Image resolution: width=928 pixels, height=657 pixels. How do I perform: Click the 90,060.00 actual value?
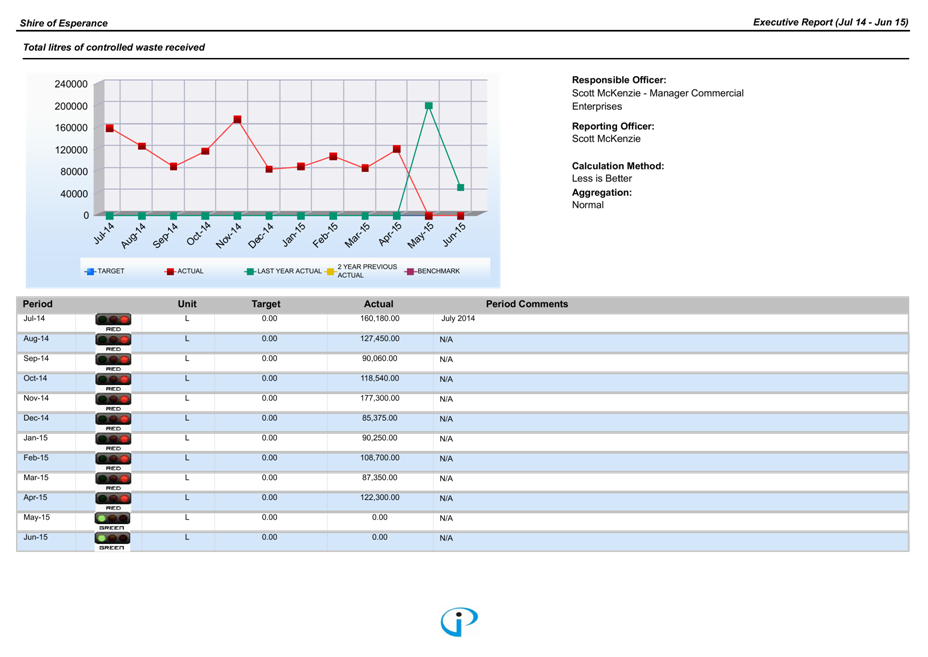point(379,358)
